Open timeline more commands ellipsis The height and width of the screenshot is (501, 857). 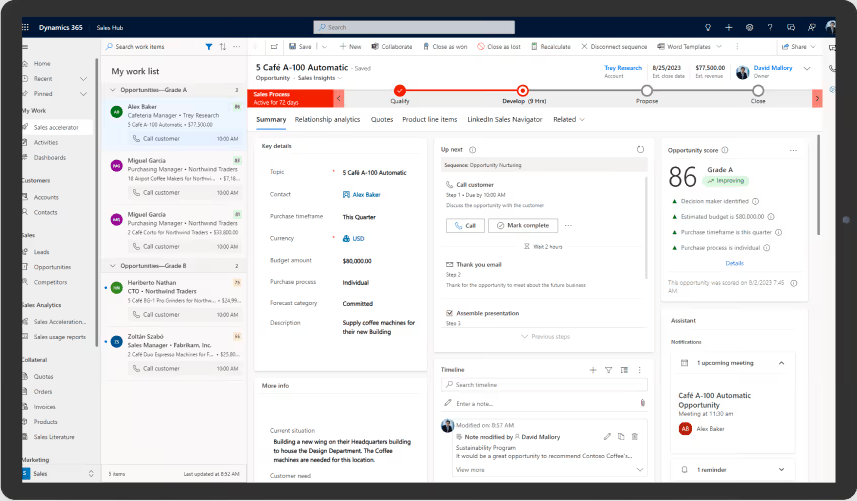(639, 370)
